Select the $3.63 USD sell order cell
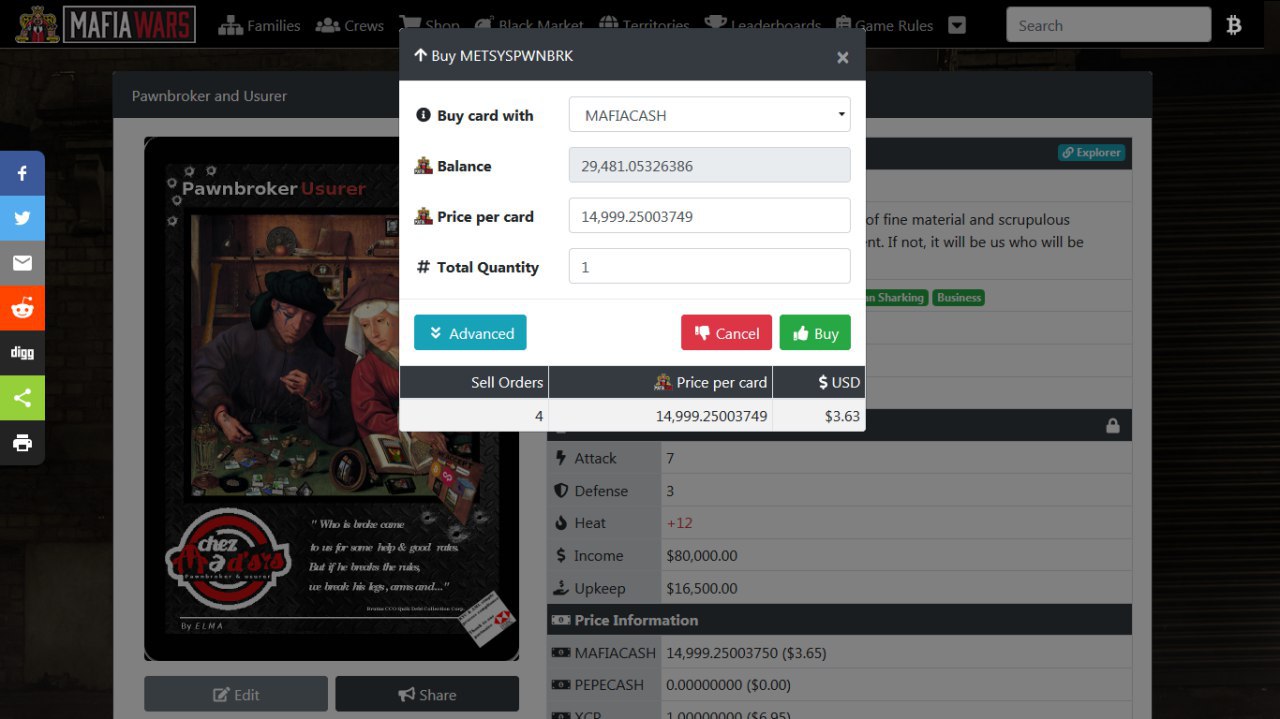 point(819,416)
